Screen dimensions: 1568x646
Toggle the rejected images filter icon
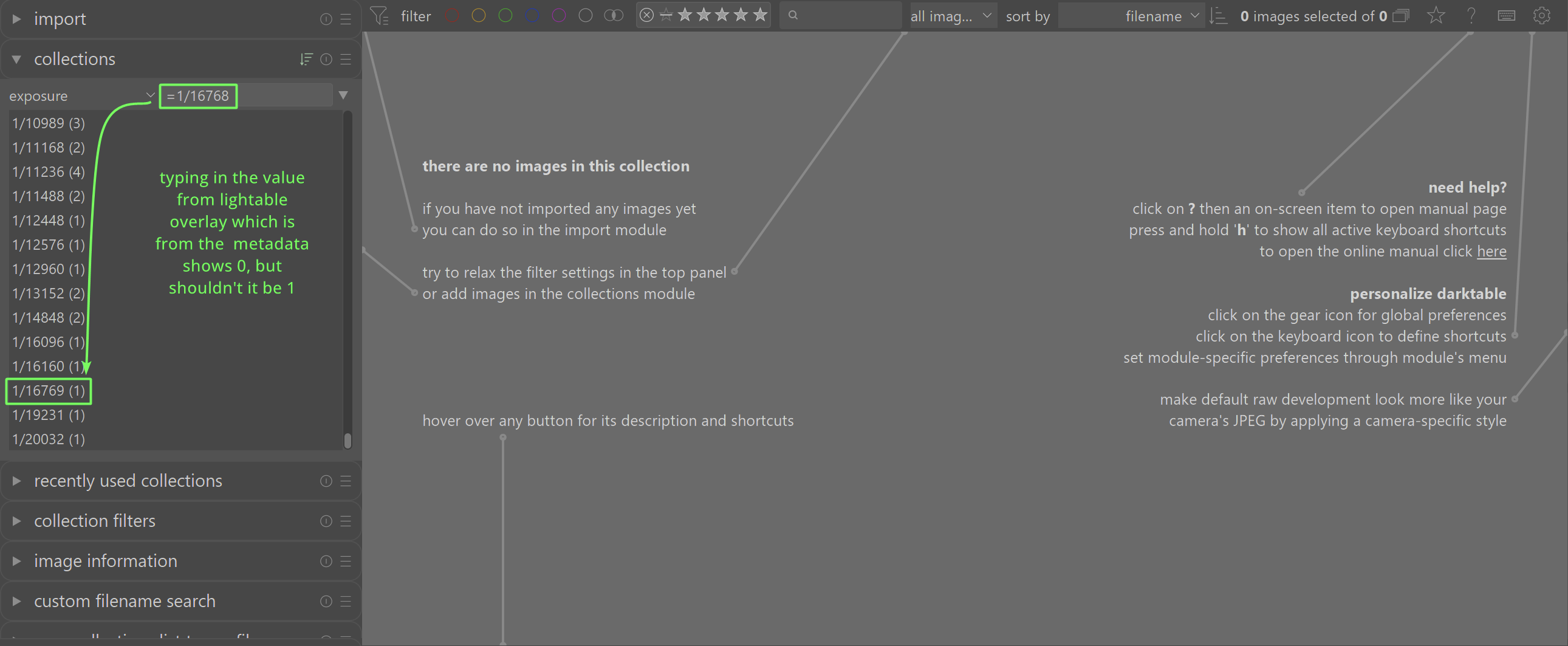pyautogui.click(x=647, y=15)
